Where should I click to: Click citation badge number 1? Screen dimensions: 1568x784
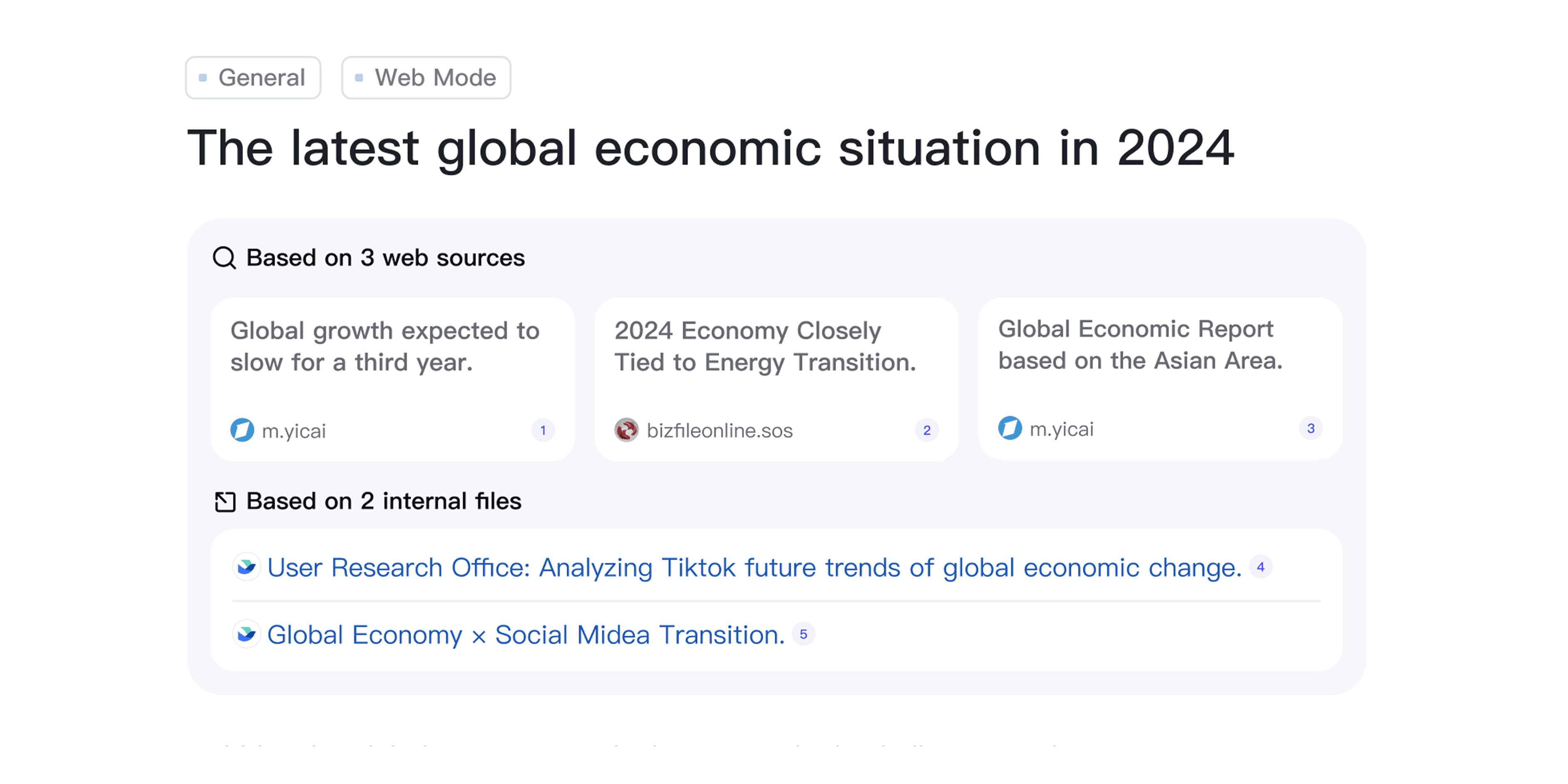pyautogui.click(x=542, y=430)
